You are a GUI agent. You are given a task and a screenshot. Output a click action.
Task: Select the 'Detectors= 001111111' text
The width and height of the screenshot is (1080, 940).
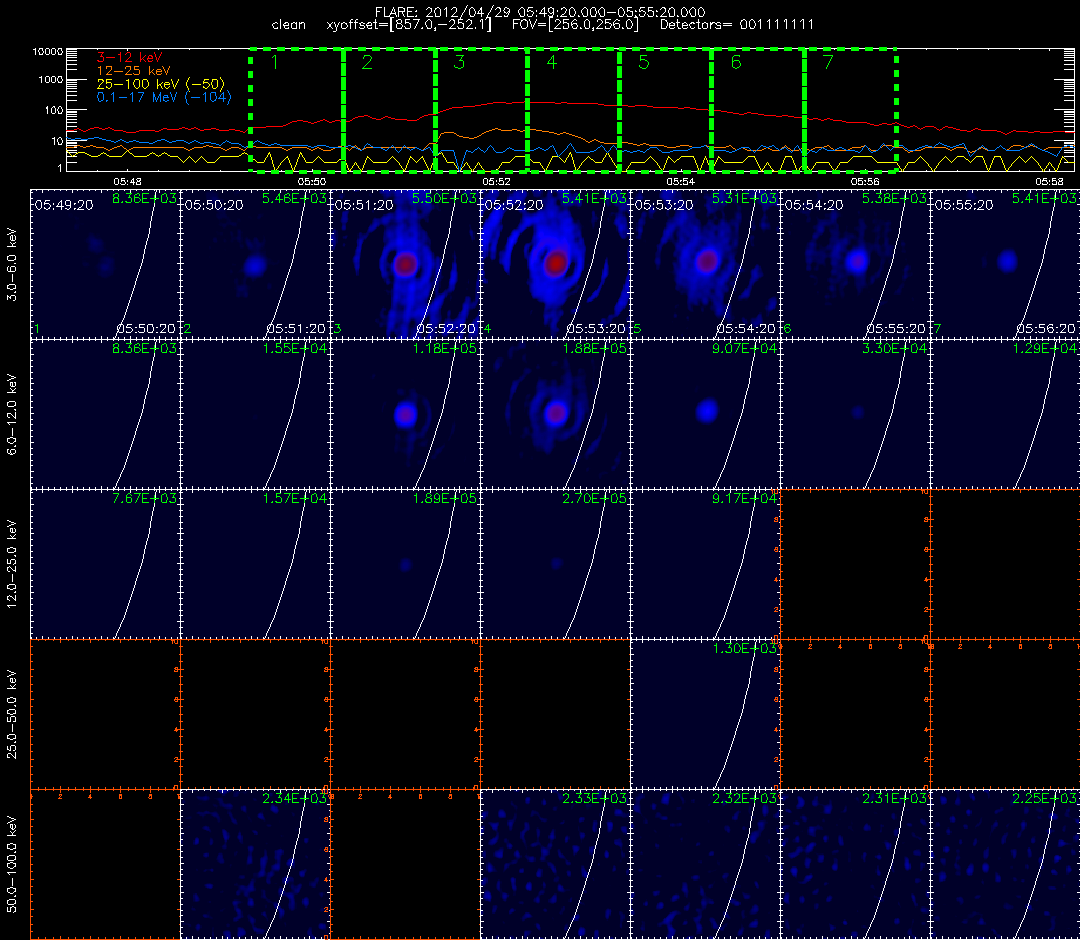pos(737,25)
